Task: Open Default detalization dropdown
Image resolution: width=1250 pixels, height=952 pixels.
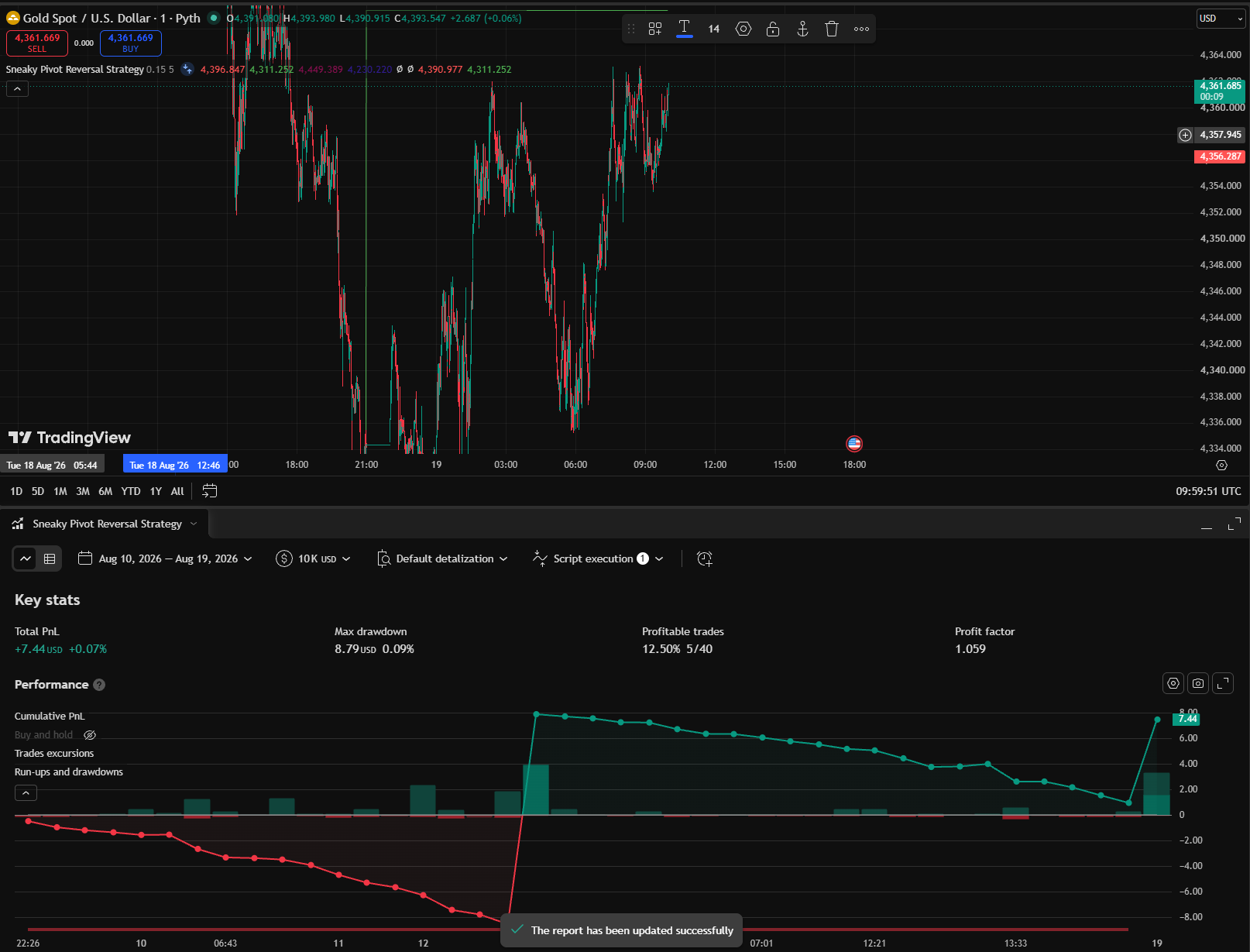Action: [x=442, y=558]
